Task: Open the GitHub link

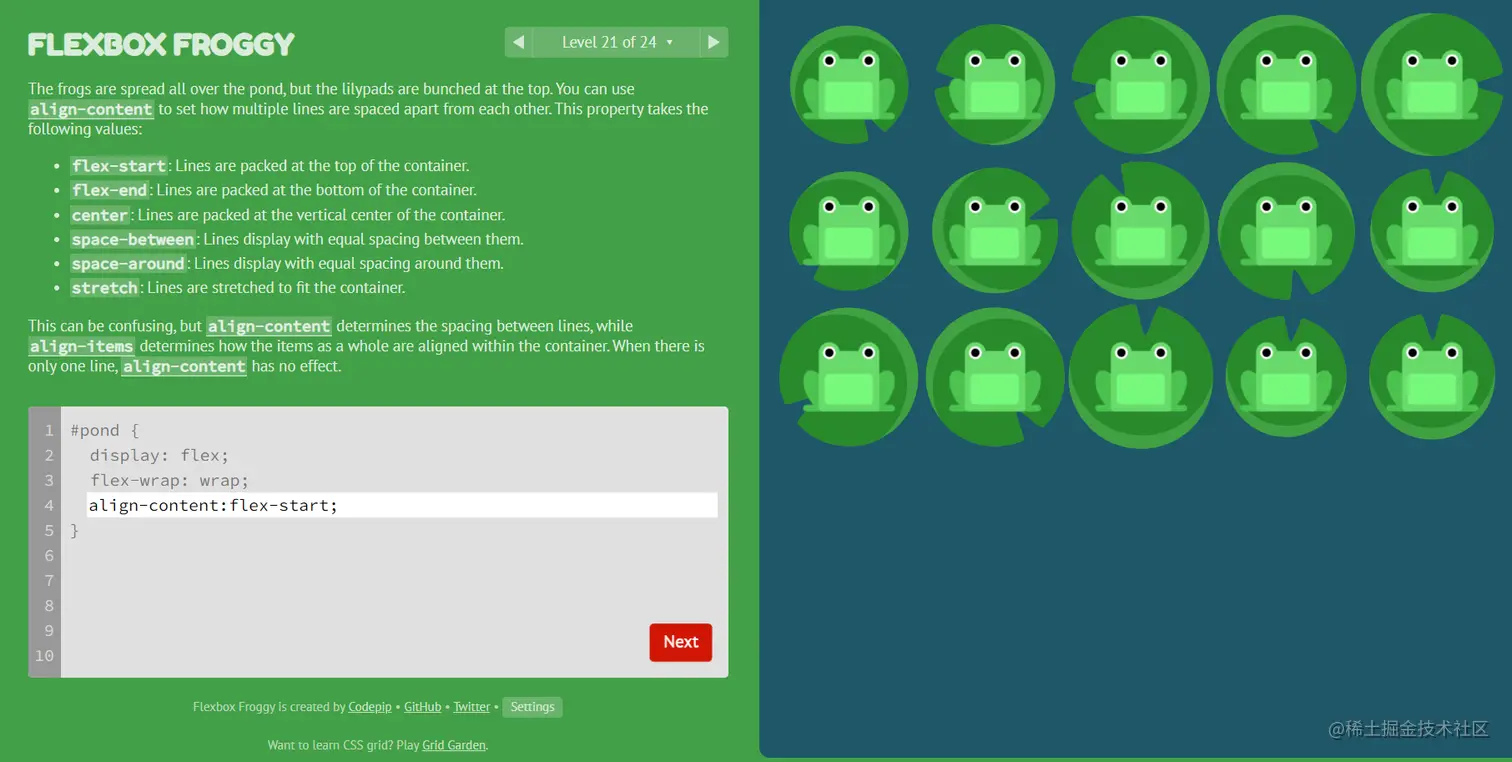Action: pos(422,707)
